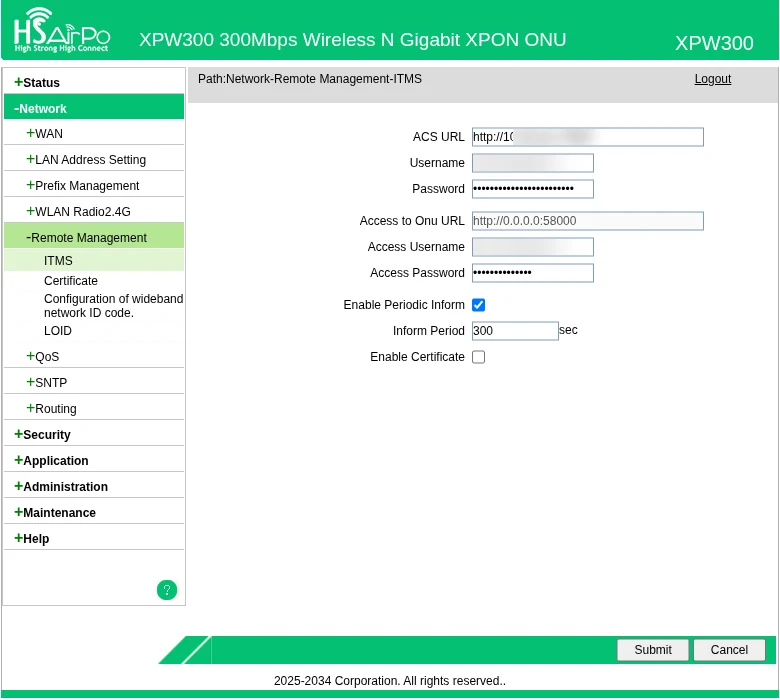Click the Inform Period input field
The image size is (780, 700).
pos(515,331)
